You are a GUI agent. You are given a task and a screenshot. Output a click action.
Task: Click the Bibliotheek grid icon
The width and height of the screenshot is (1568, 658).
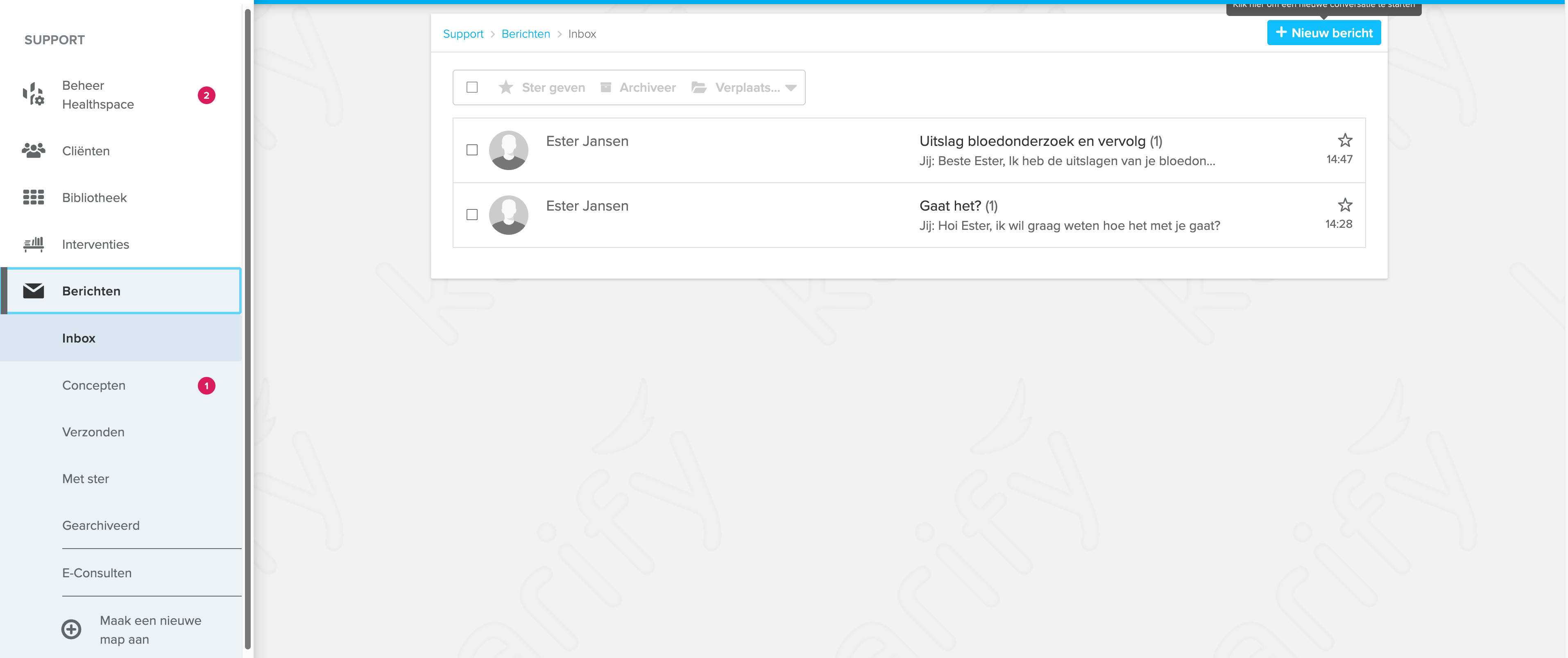(34, 197)
